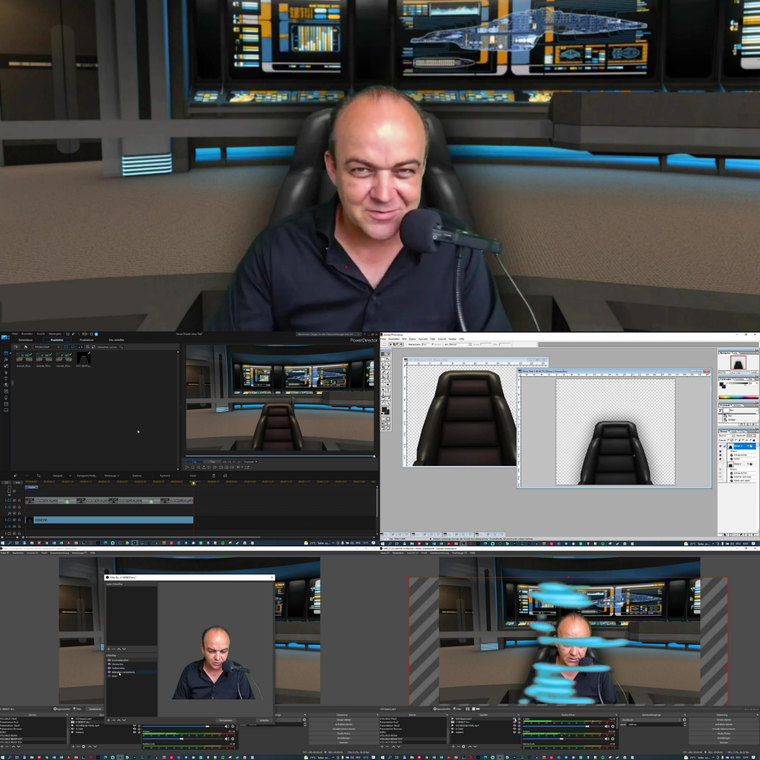Open the Media Room in PowerDirector sidebar

coord(6,353)
